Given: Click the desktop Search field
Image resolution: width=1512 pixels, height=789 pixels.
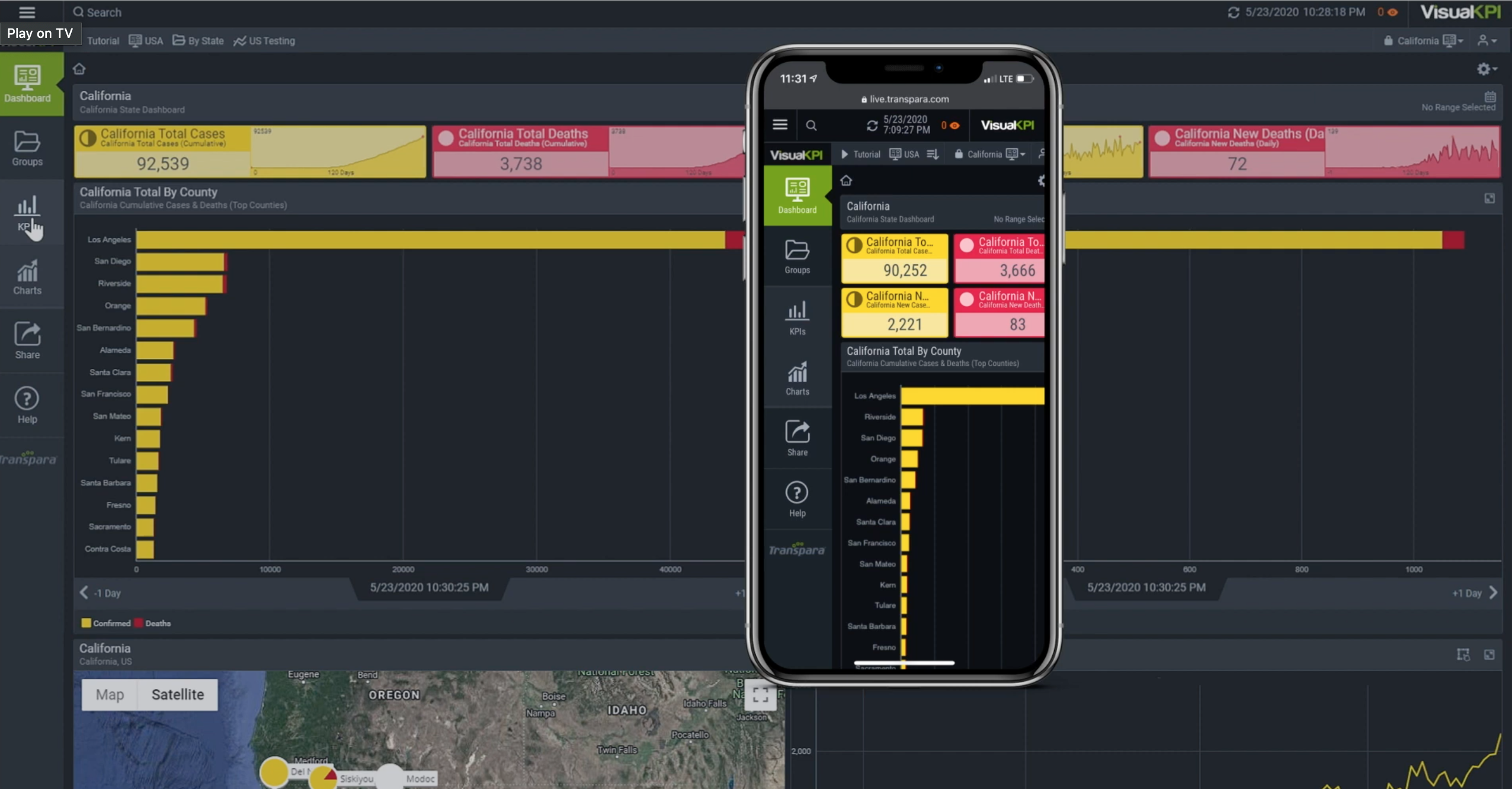Looking at the screenshot, I should (x=98, y=12).
